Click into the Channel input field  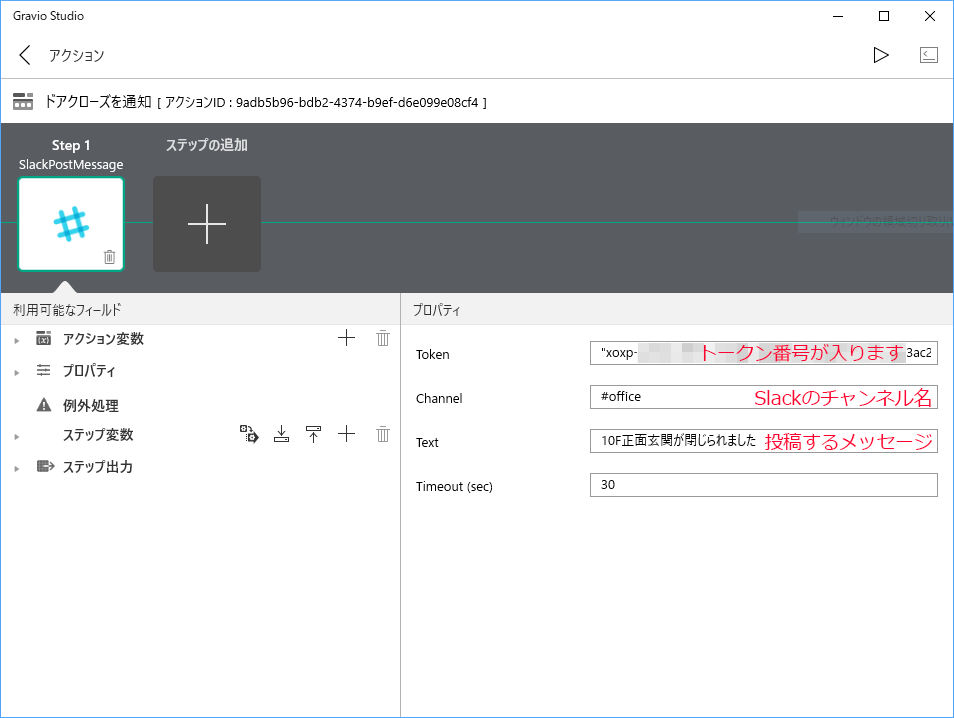tap(764, 397)
